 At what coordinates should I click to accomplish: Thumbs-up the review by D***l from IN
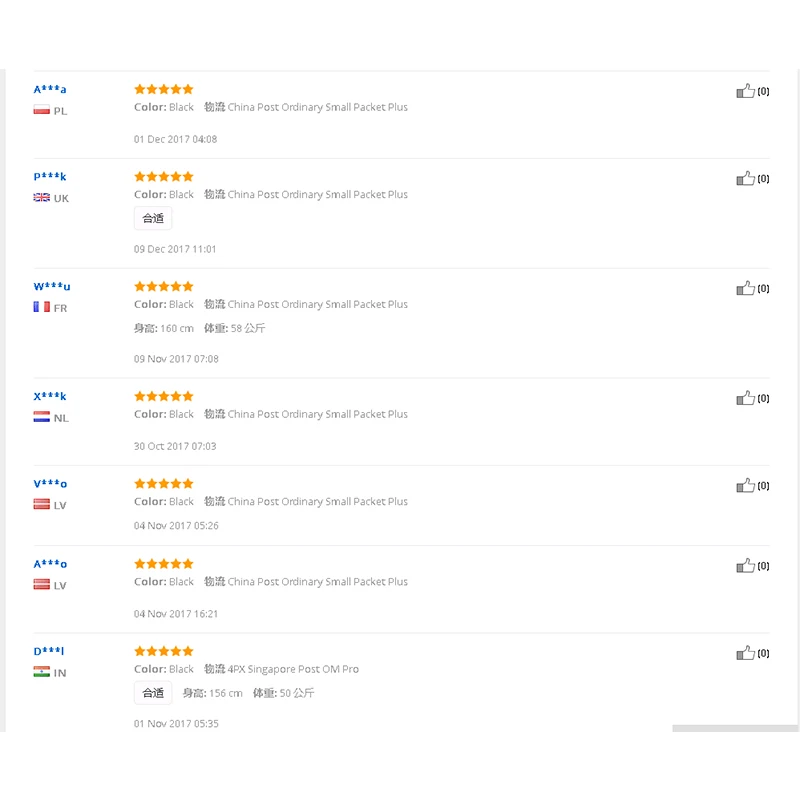(x=745, y=654)
